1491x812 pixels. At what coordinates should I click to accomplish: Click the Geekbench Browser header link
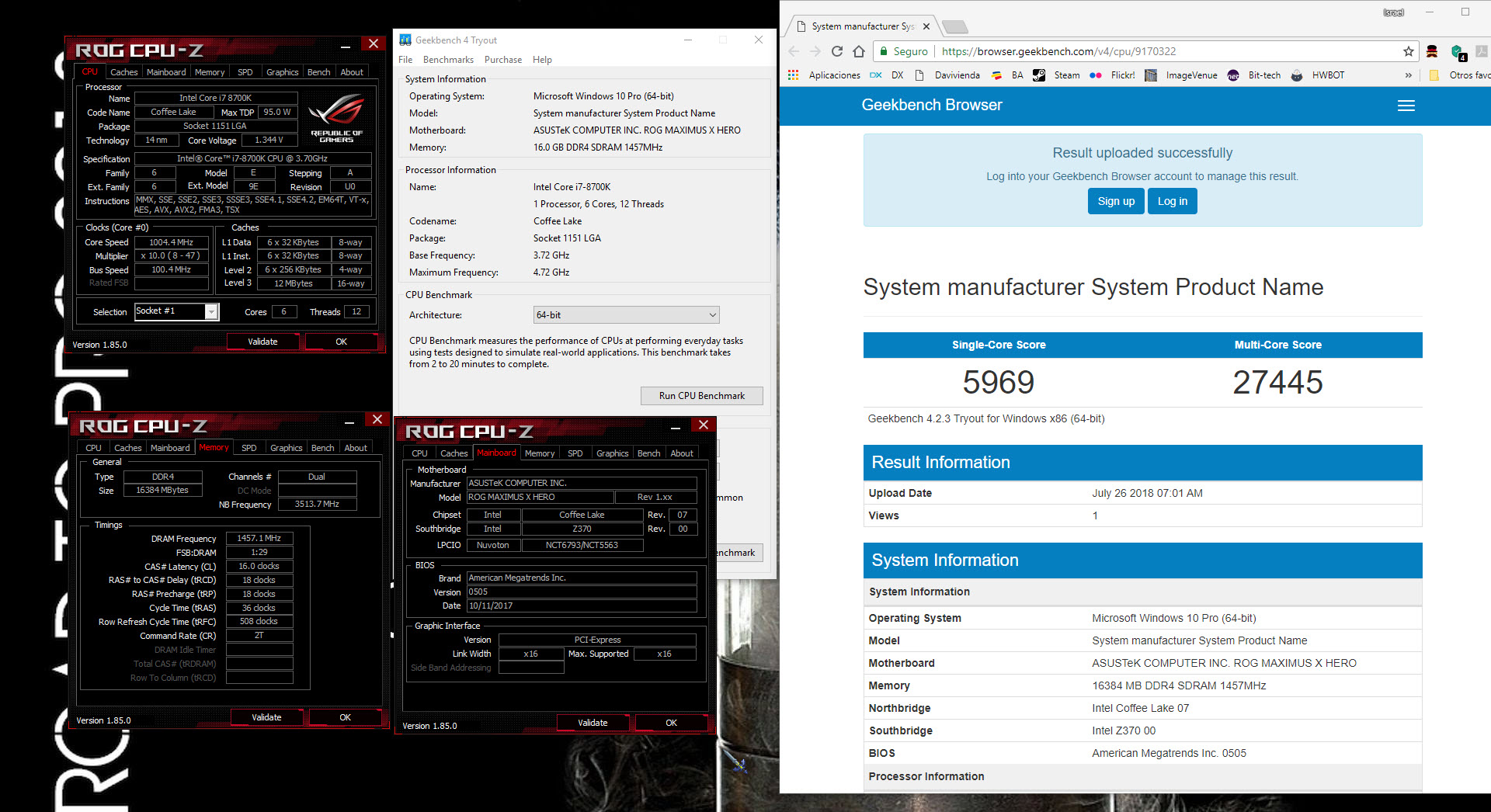932,105
